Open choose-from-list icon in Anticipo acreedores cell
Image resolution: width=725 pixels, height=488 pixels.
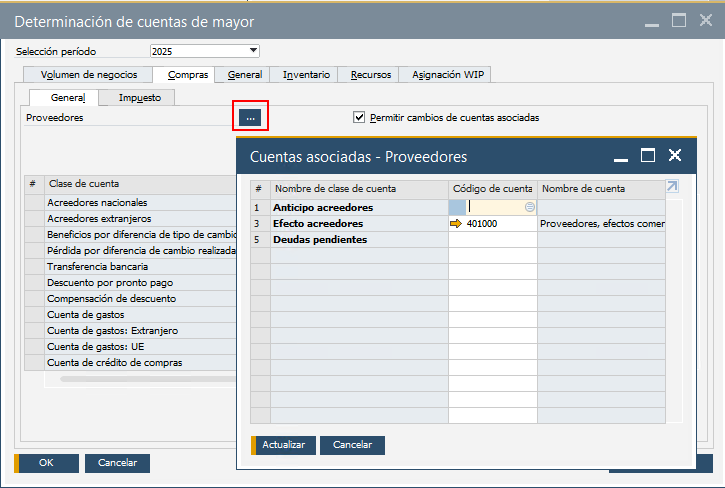tap(530, 207)
